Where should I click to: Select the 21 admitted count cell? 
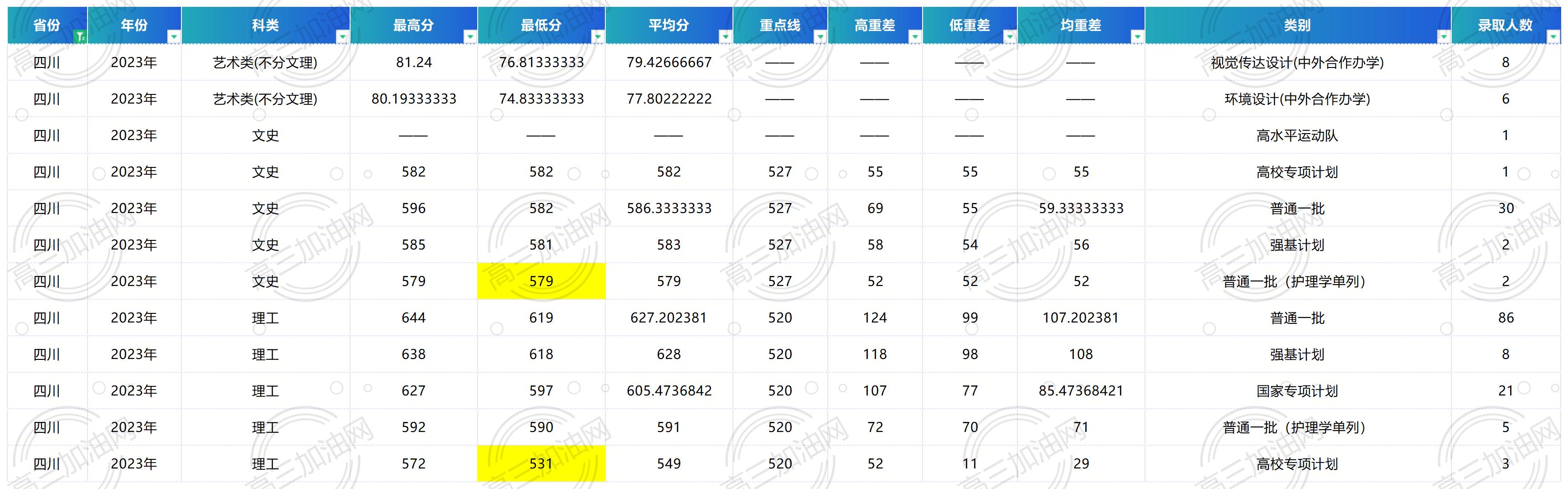(1506, 391)
